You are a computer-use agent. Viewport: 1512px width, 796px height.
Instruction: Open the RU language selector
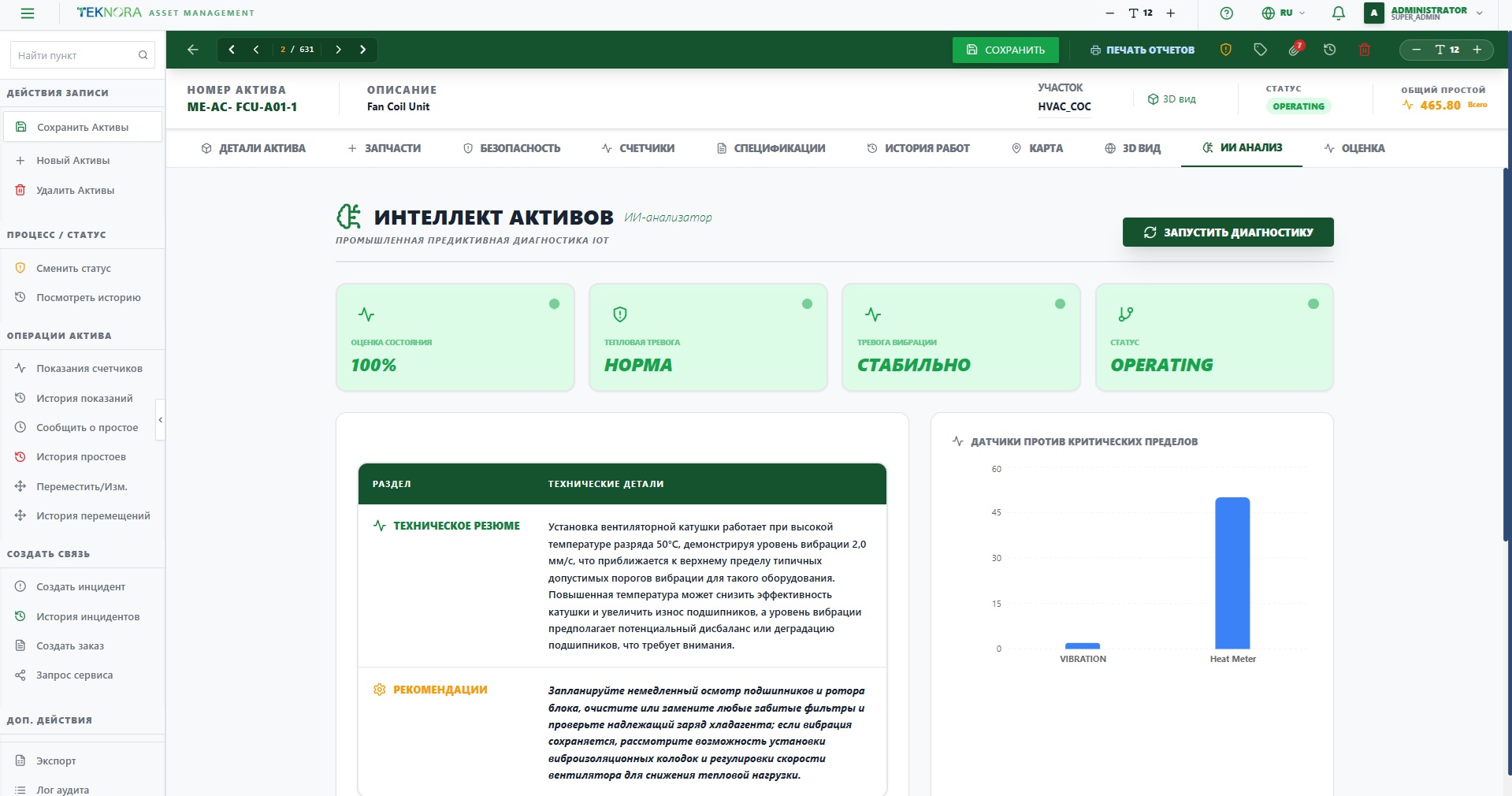1284,13
